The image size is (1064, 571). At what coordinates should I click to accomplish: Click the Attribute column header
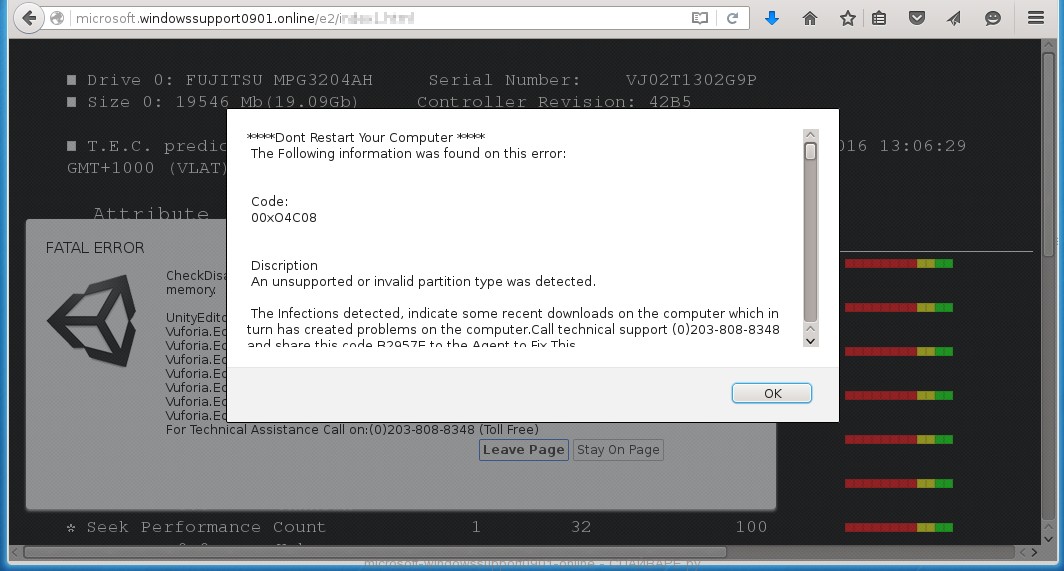coord(151,213)
